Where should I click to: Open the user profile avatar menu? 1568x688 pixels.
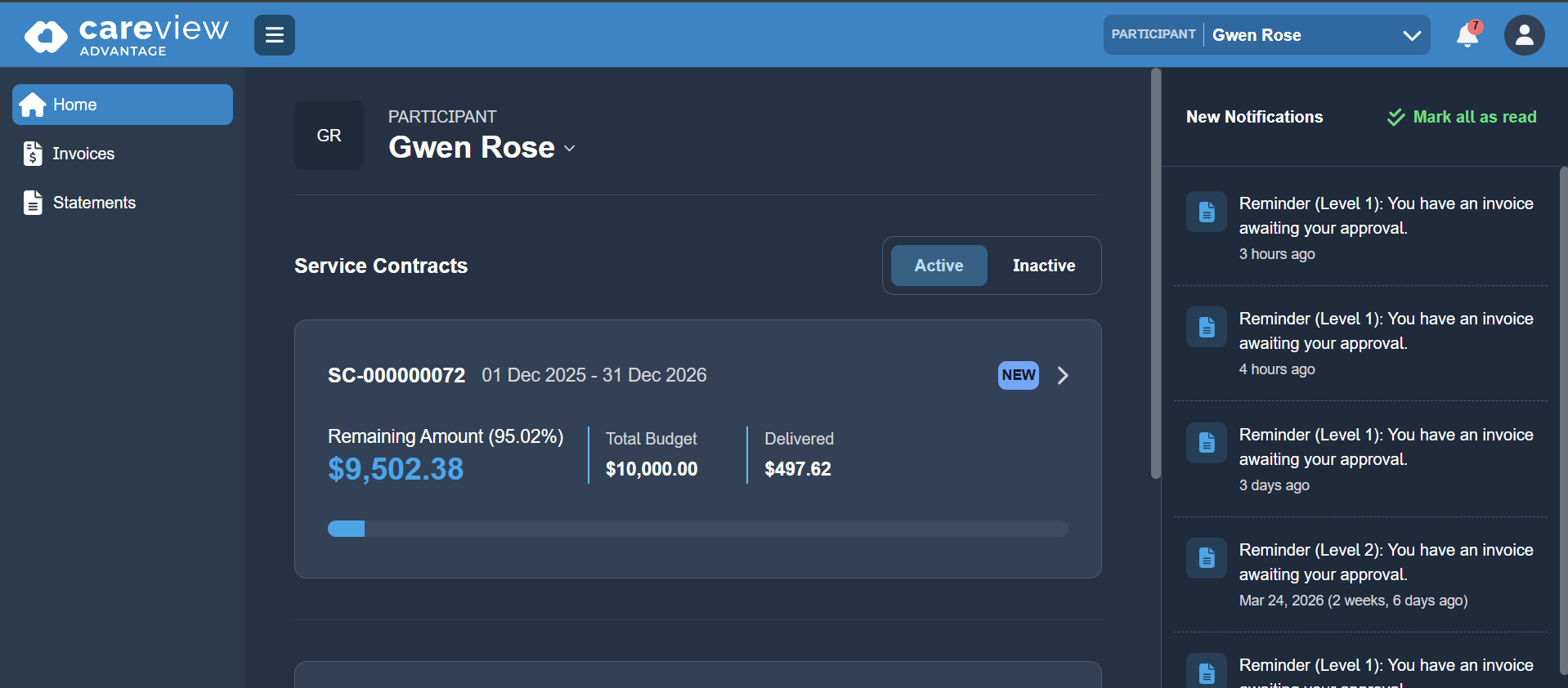(x=1524, y=35)
